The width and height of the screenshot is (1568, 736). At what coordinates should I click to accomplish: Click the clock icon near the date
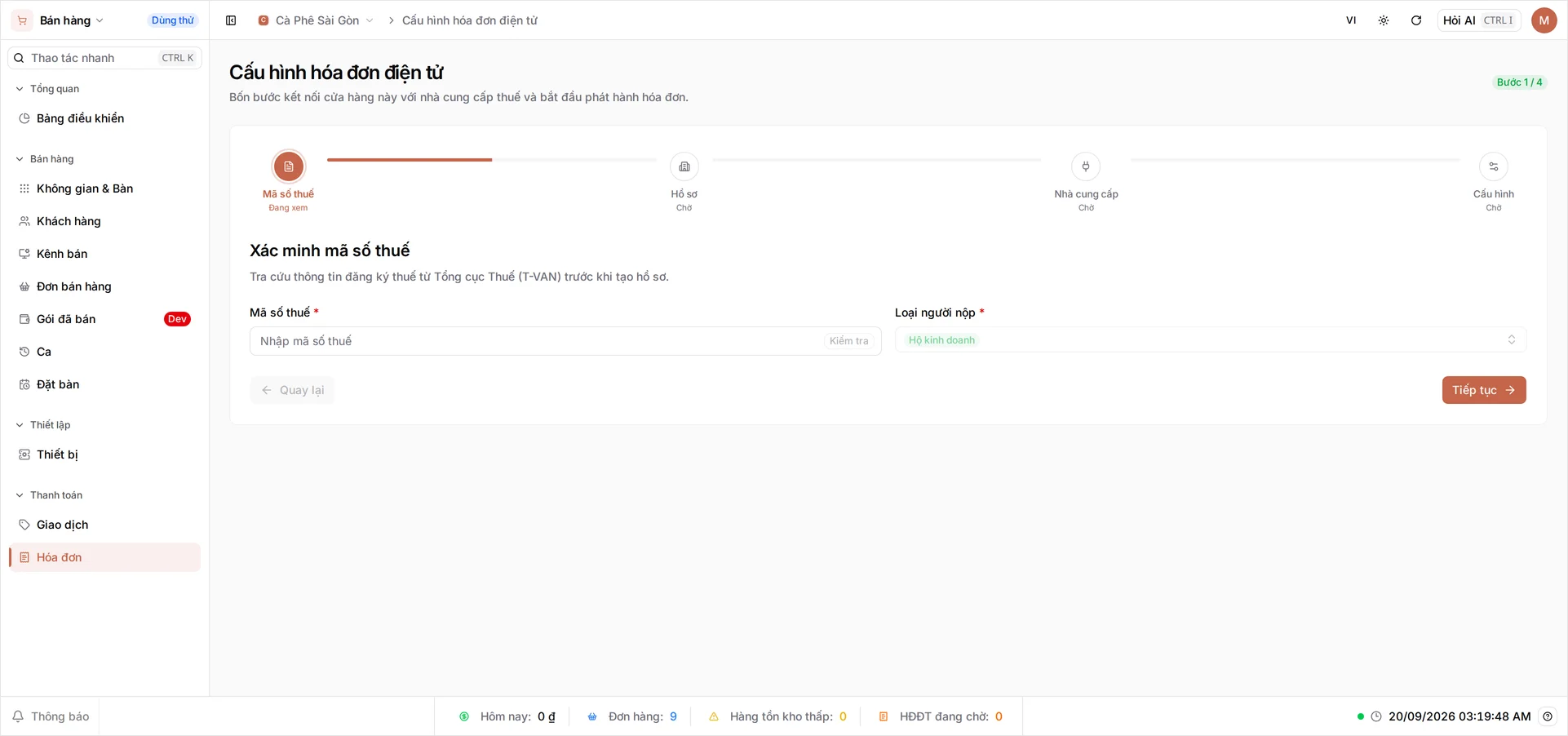[x=1376, y=716]
